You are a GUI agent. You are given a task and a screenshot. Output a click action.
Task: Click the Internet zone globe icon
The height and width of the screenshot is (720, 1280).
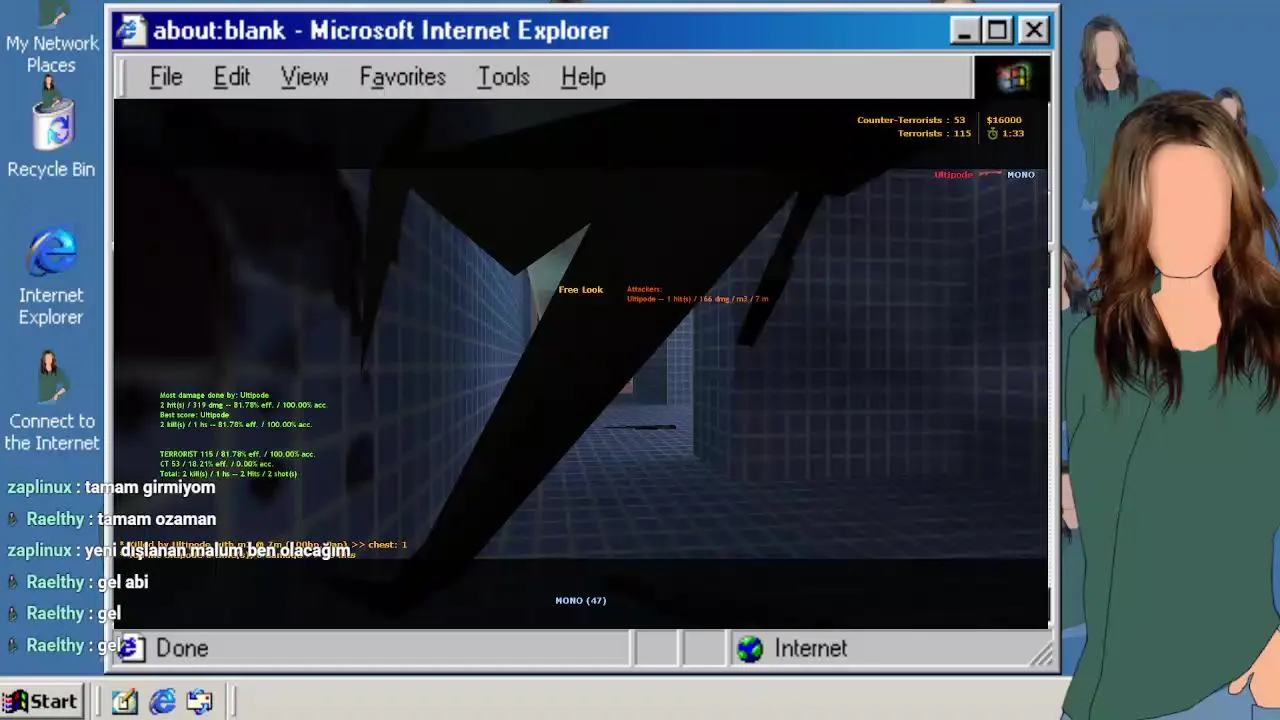pyautogui.click(x=750, y=649)
